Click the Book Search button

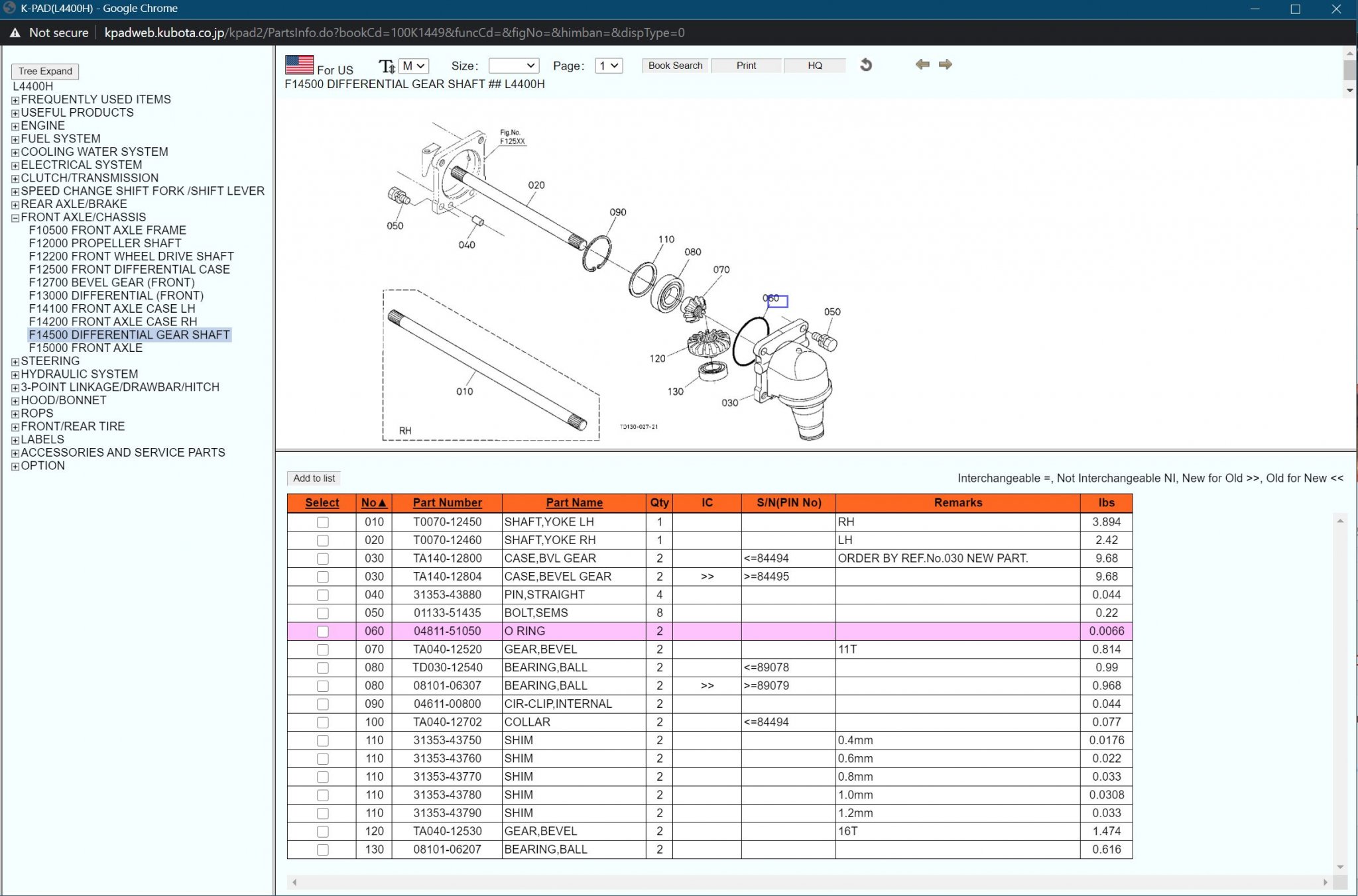[675, 66]
